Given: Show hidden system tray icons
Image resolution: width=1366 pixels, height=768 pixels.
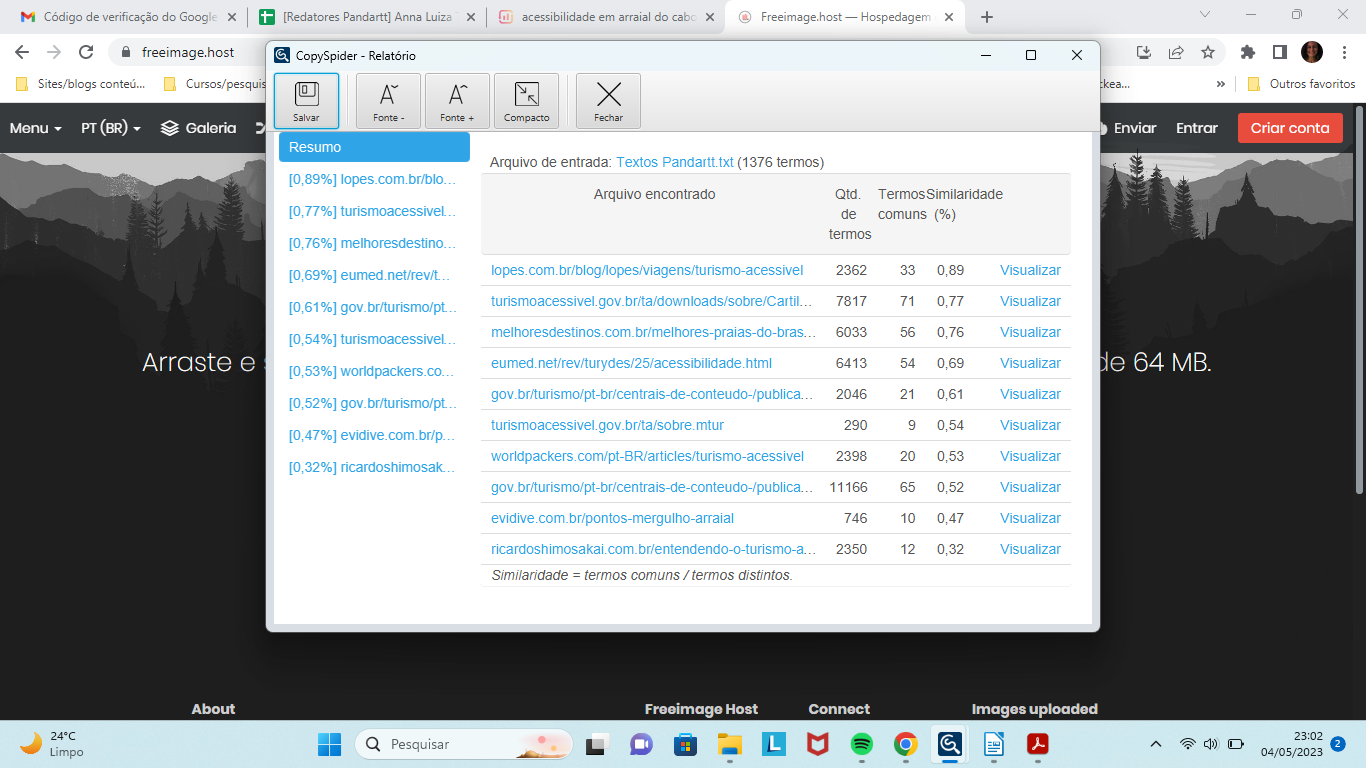Looking at the screenshot, I should pyautogui.click(x=1156, y=744).
